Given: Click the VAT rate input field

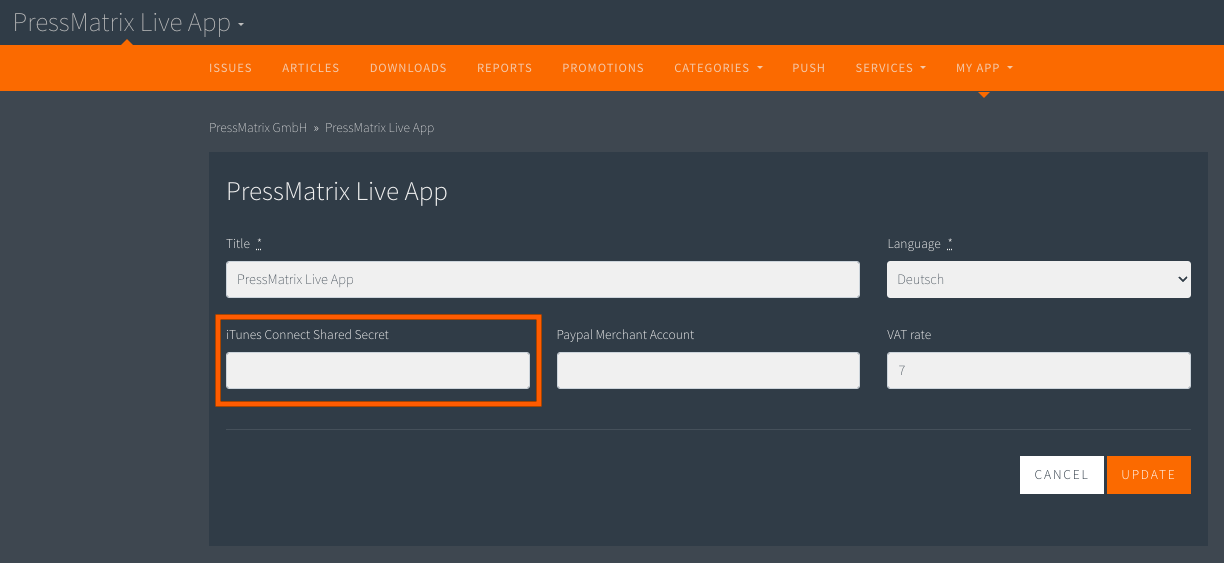Looking at the screenshot, I should tap(1039, 370).
